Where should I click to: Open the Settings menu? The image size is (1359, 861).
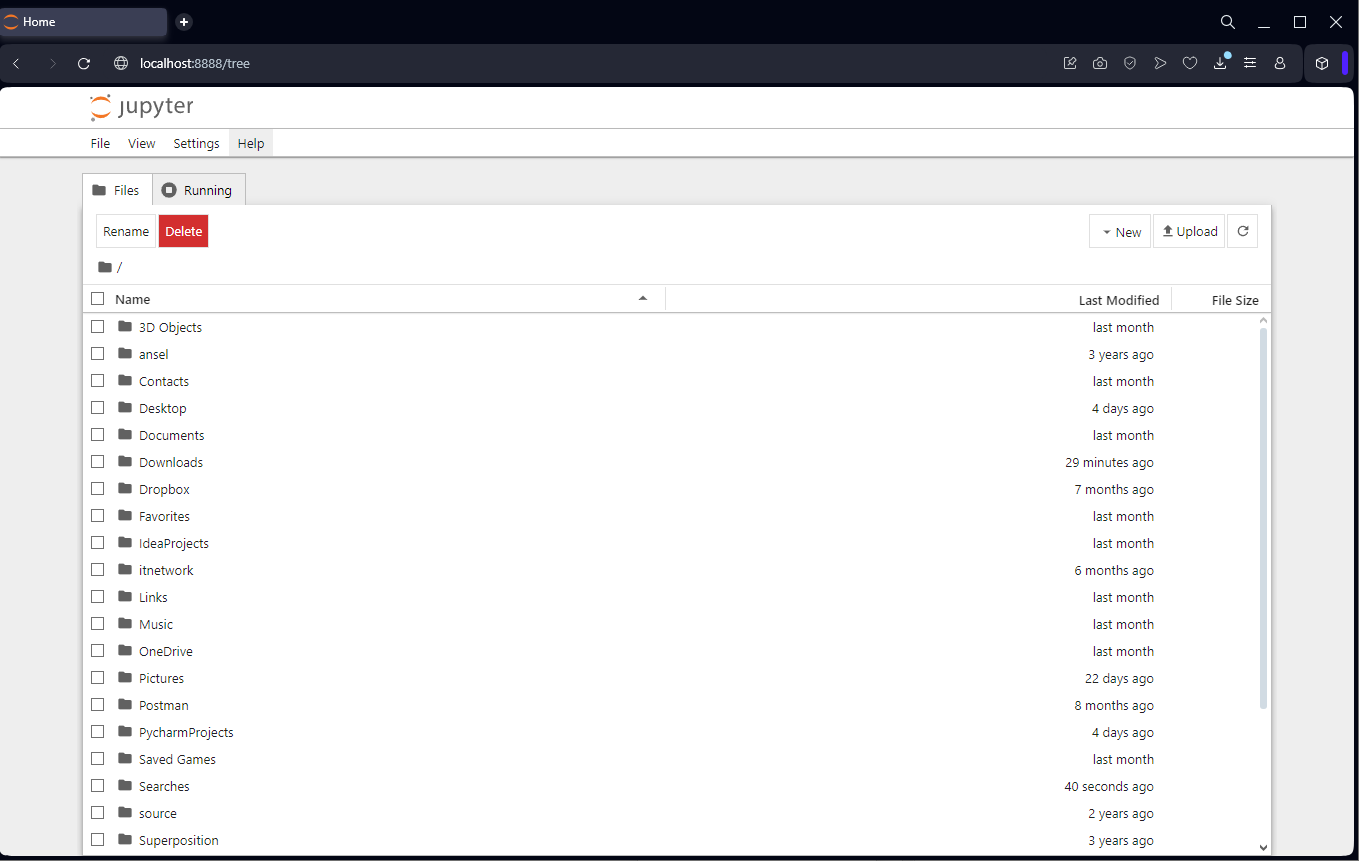pyautogui.click(x=196, y=143)
